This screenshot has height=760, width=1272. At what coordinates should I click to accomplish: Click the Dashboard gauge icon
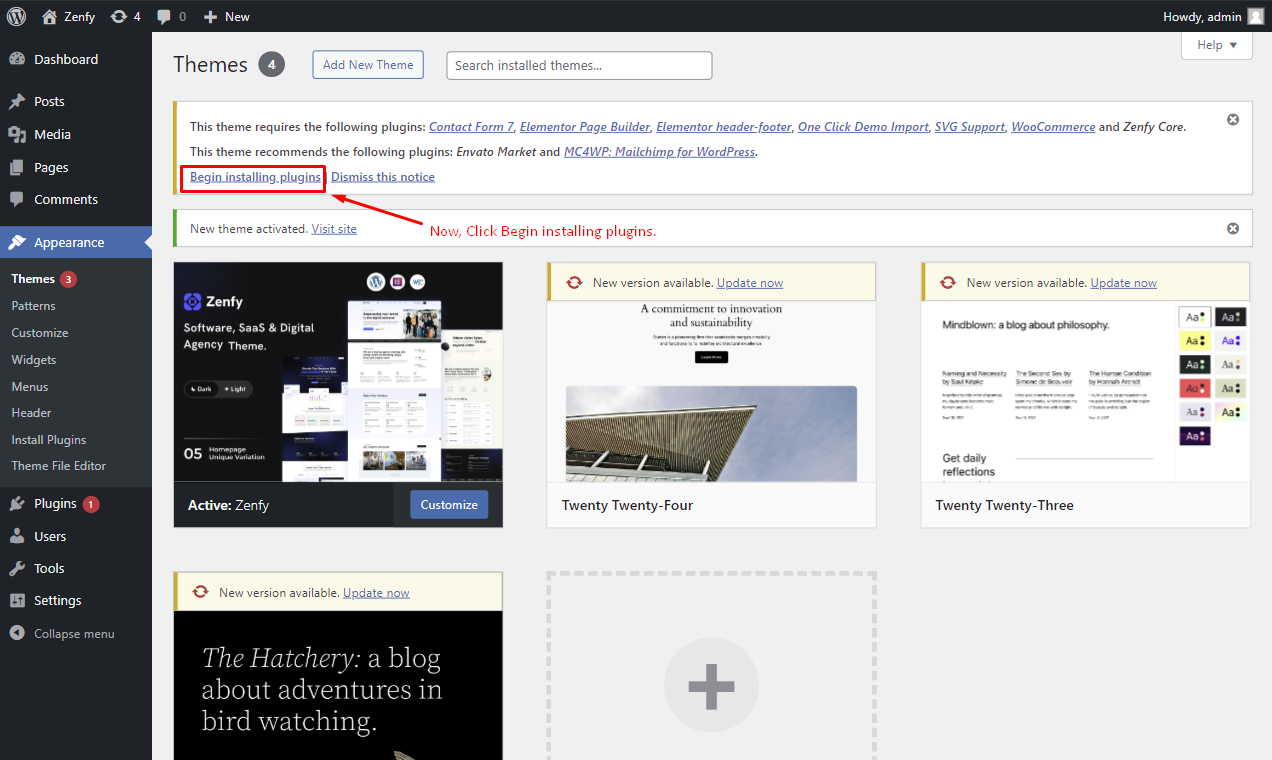[x=17, y=59]
